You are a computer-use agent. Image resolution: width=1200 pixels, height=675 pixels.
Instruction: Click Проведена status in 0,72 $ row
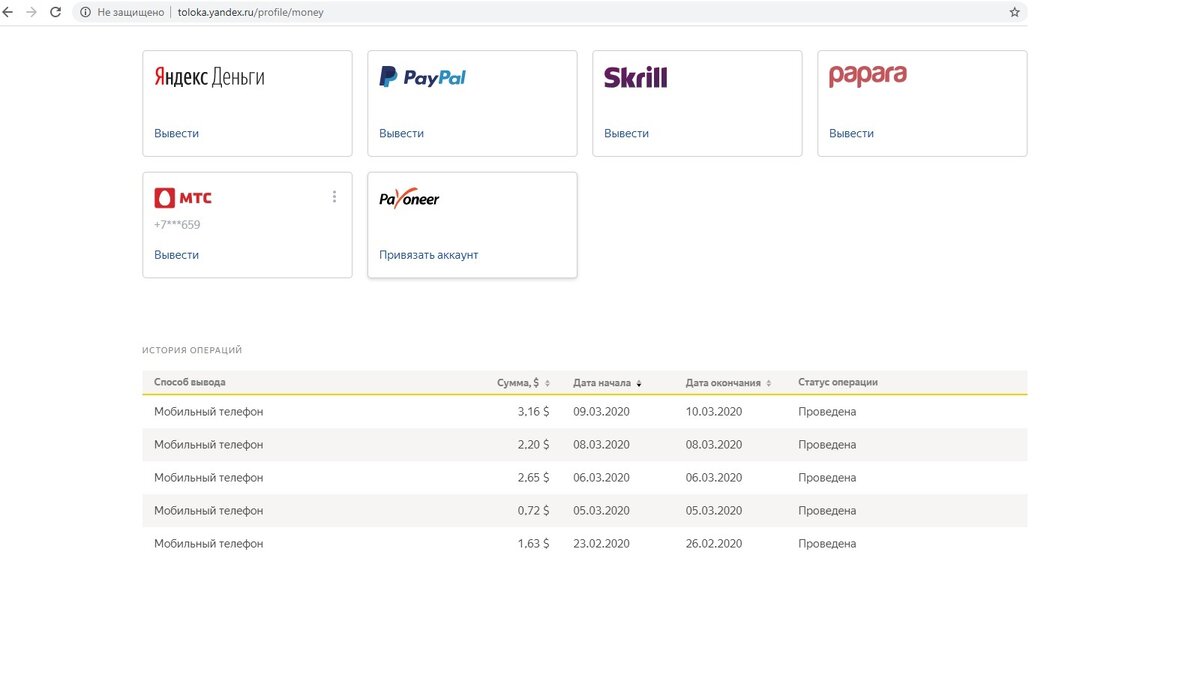pyautogui.click(x=827, y=511)
